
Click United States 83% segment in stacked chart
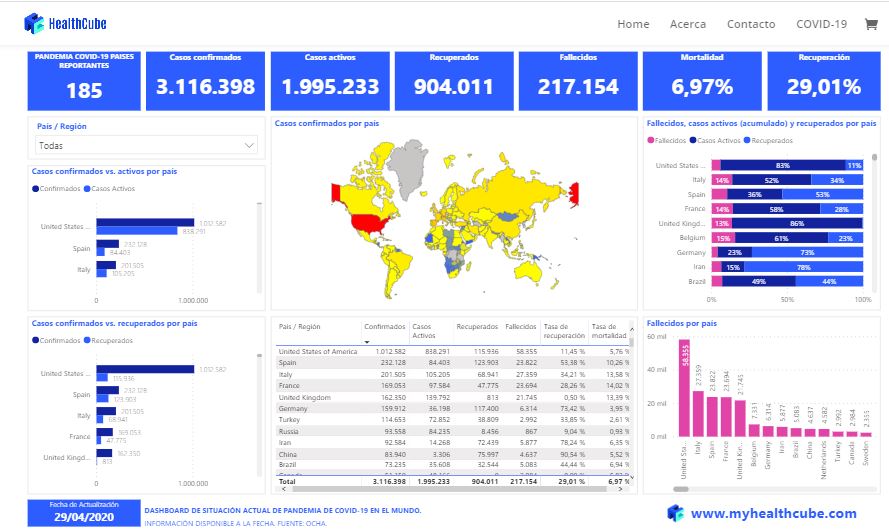click(x=782, y=165)
